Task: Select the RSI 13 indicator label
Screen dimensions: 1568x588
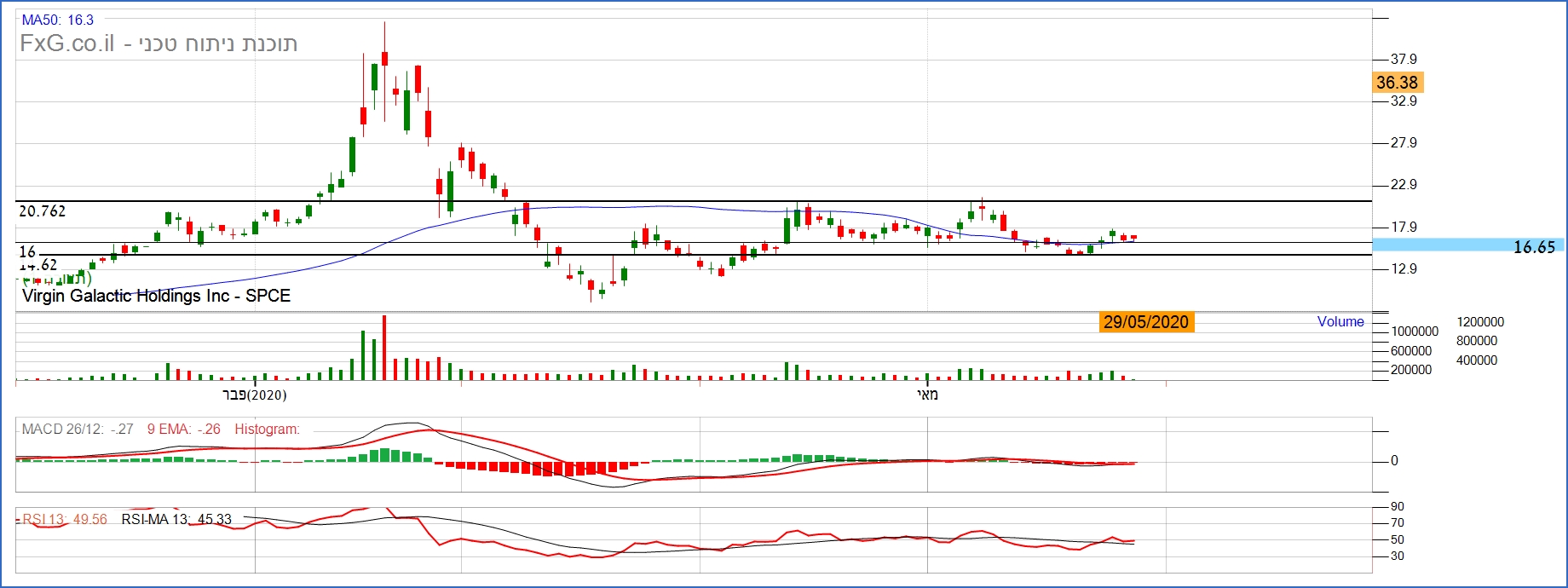Action: [x=65, y=519]
